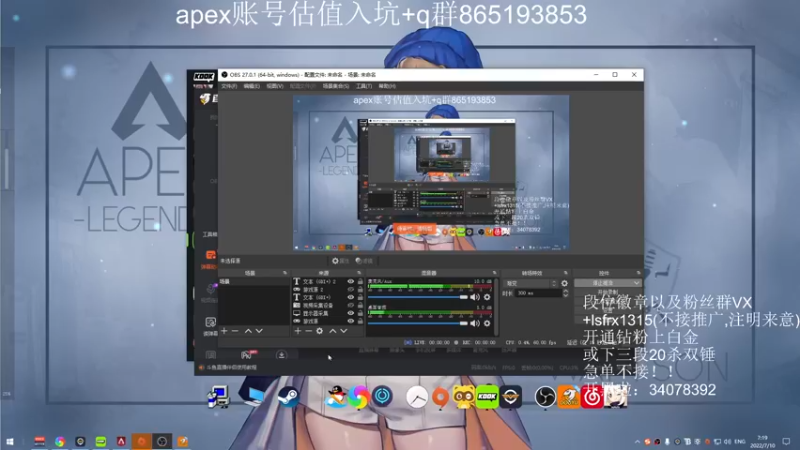Open red NetEase Music icon in dock
Viewport: 800px width, 450px height.
tap(592, 396)
